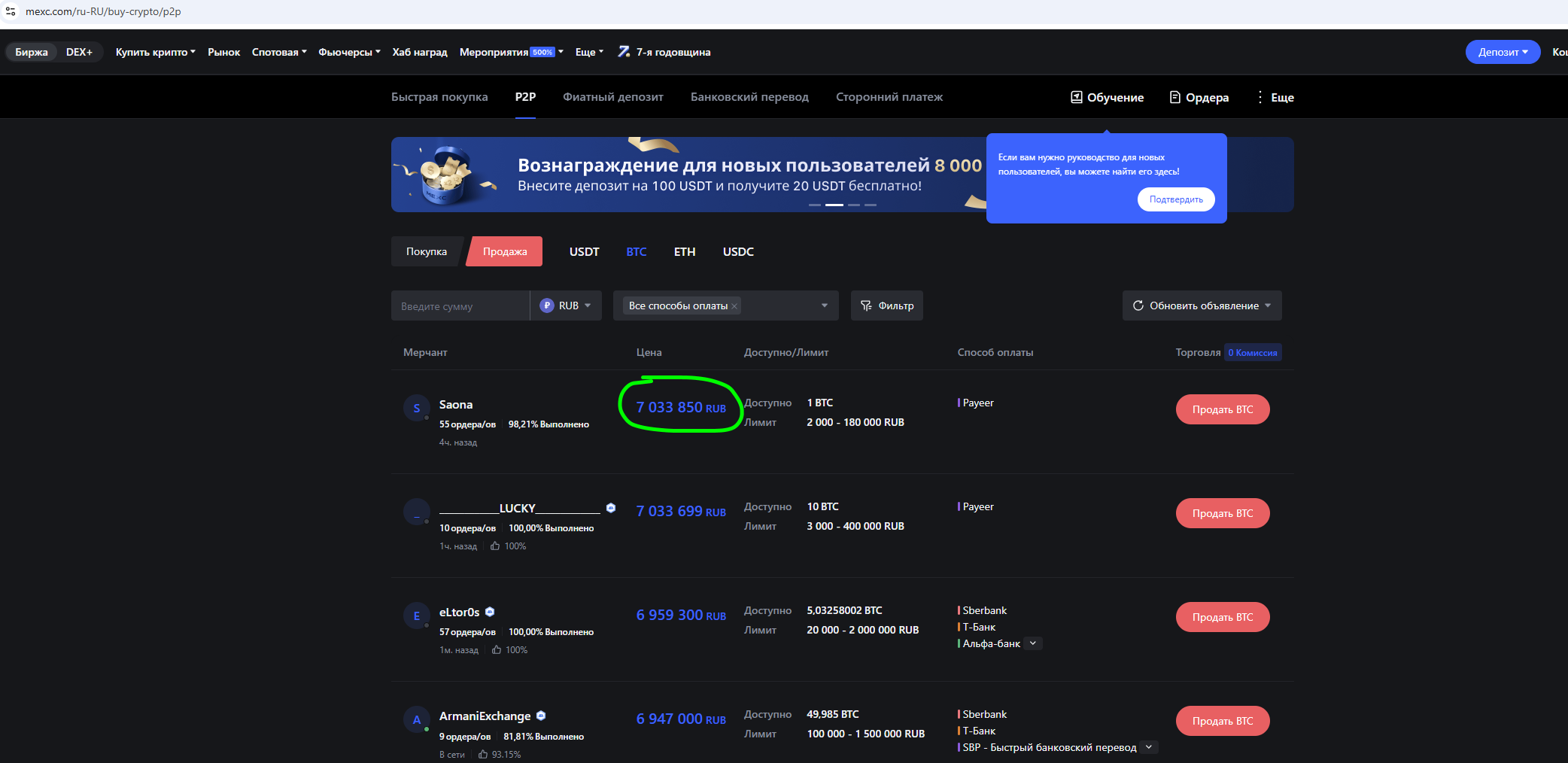Screen dimensions: 1568x763
Task: Open the Обучение tutorial guide
Action: click(x=1107, y=97)
